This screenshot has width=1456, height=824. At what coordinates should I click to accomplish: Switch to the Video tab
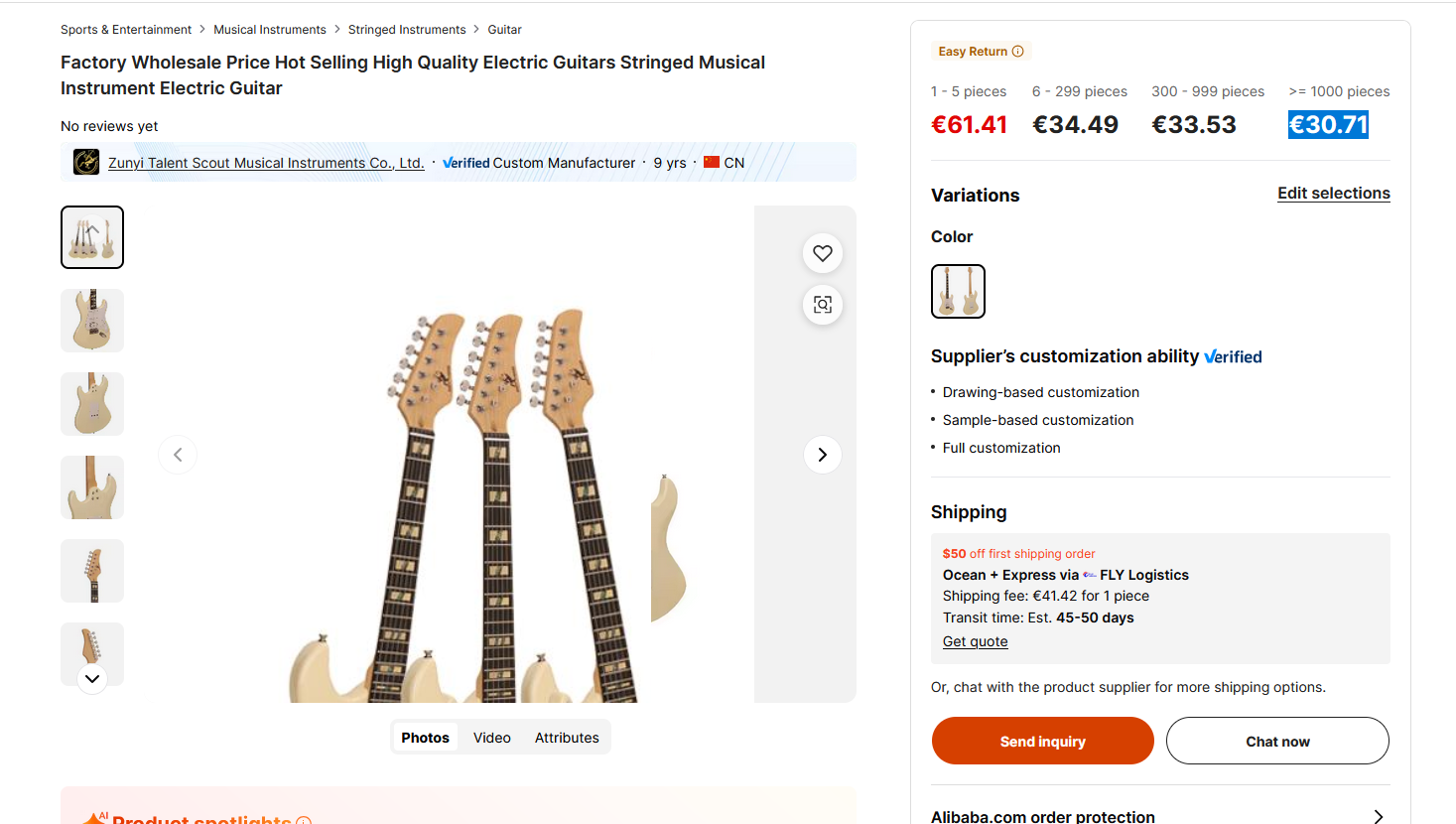click(491, 738)
